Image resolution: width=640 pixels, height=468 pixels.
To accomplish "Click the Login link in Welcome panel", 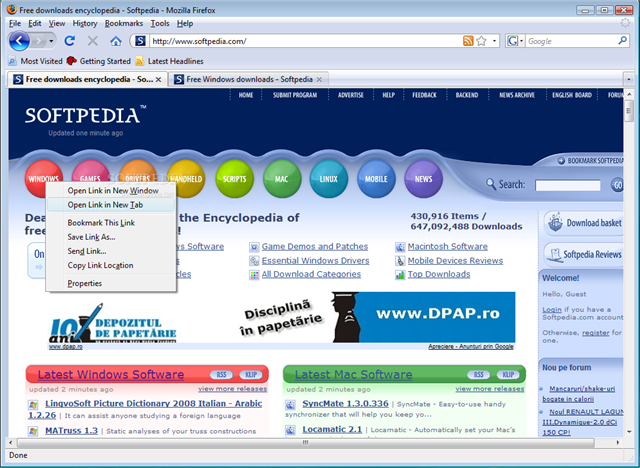I will [552, 310].
